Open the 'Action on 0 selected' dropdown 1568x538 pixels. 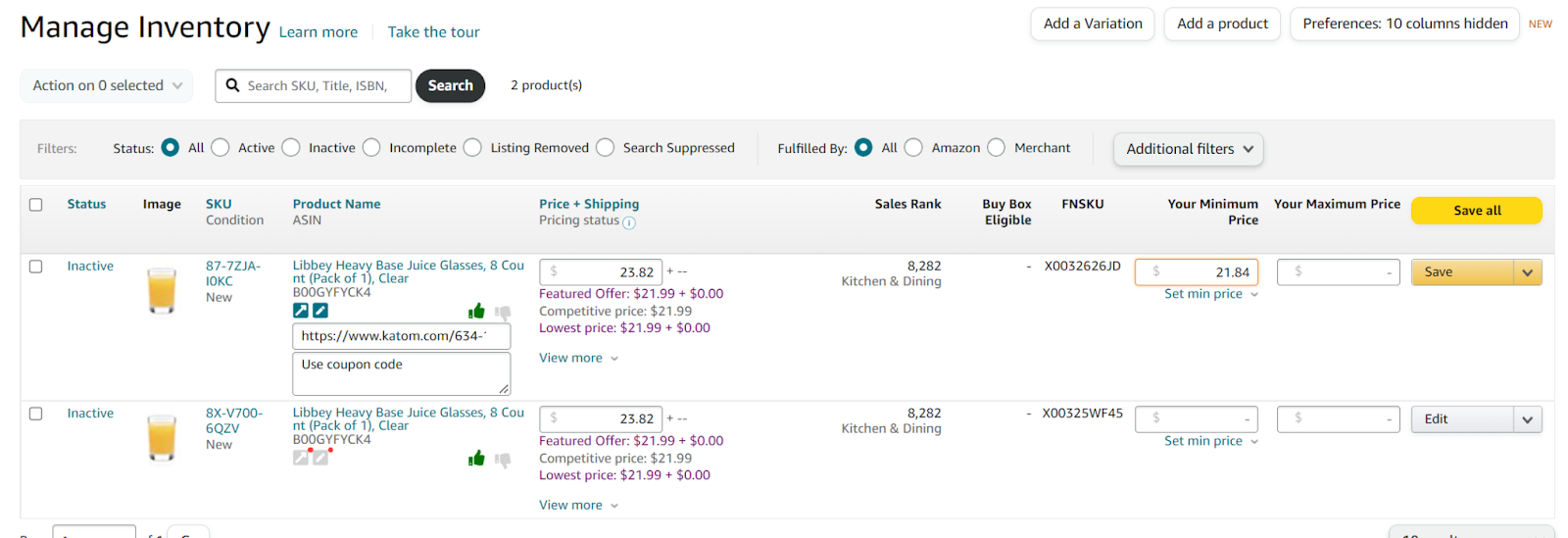pyautogui.click(x=107, y=86)
